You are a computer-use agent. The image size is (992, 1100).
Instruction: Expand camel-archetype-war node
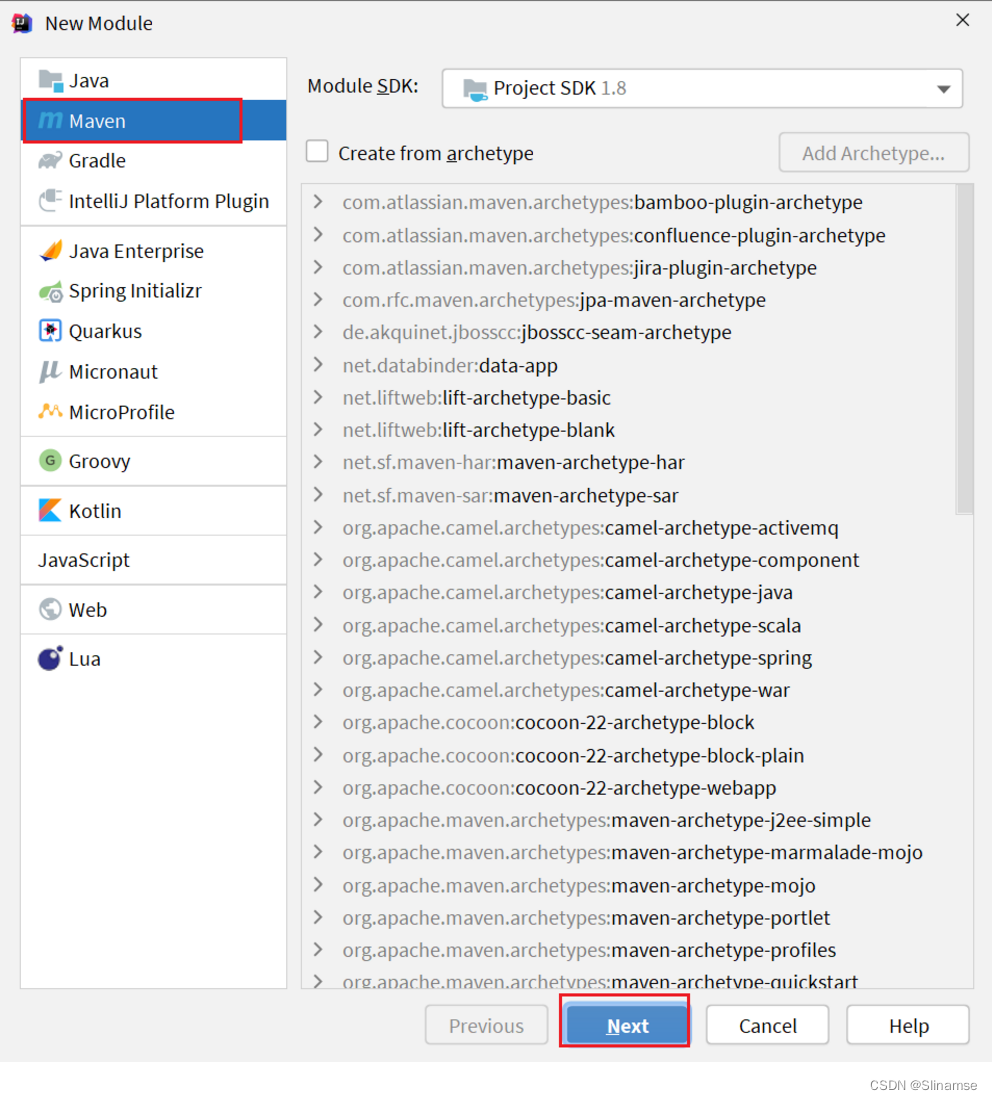[x=319, y=690]
